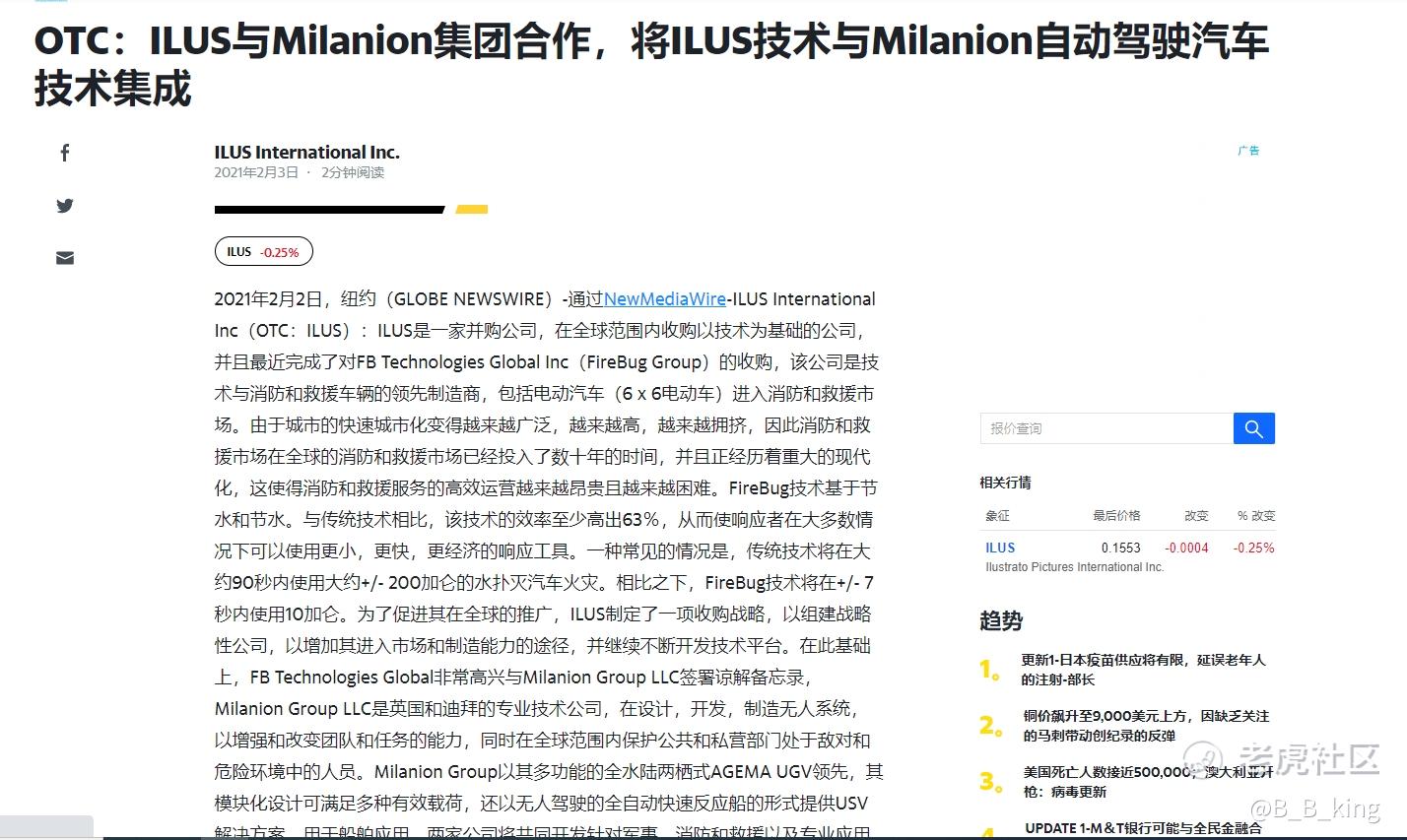The width and height of the screenshot is (1407, 840).
Task: Click 最后价格 column header
Action: tap(1116, 515)
